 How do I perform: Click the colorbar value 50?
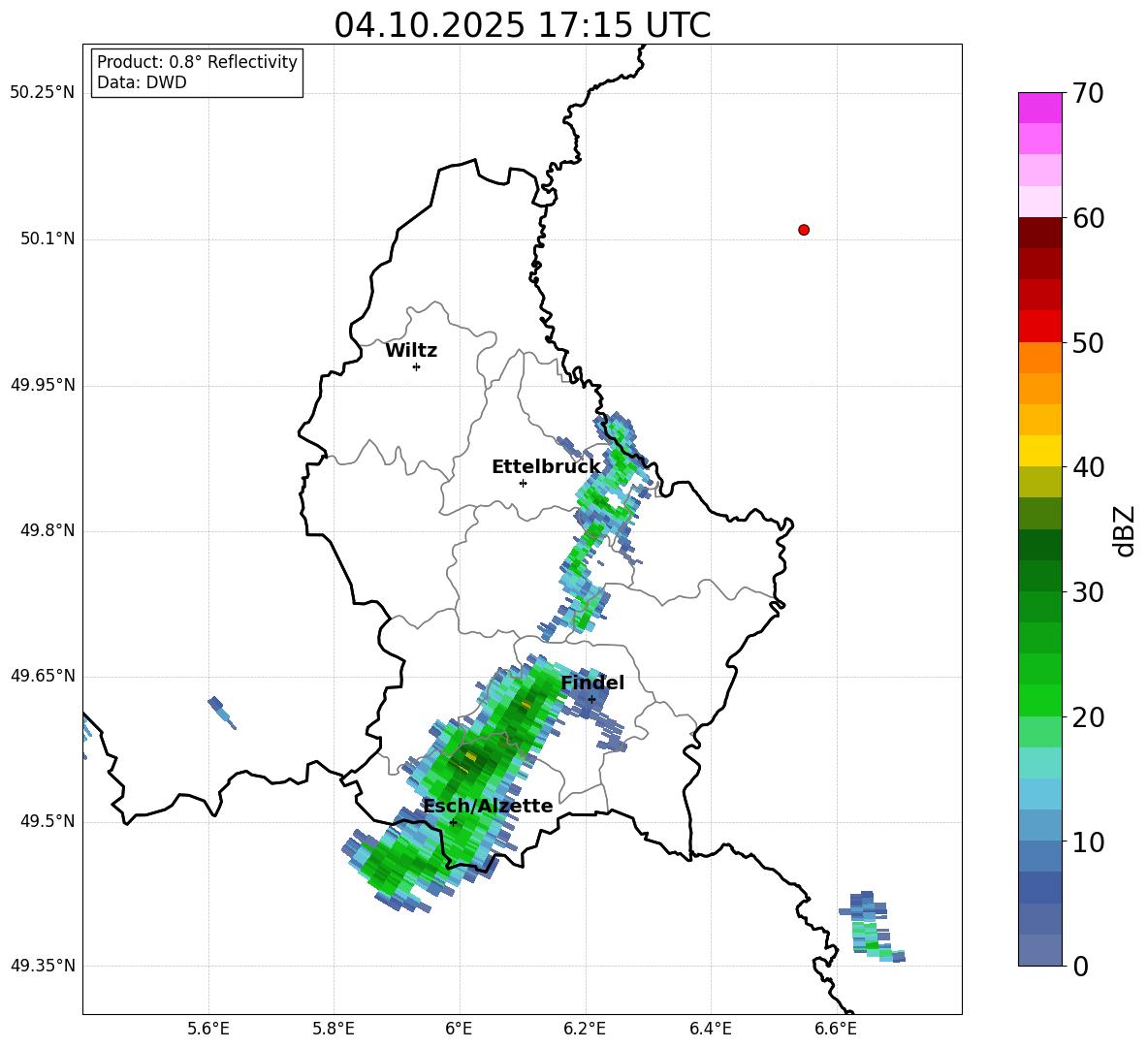tap(1088, 342)
